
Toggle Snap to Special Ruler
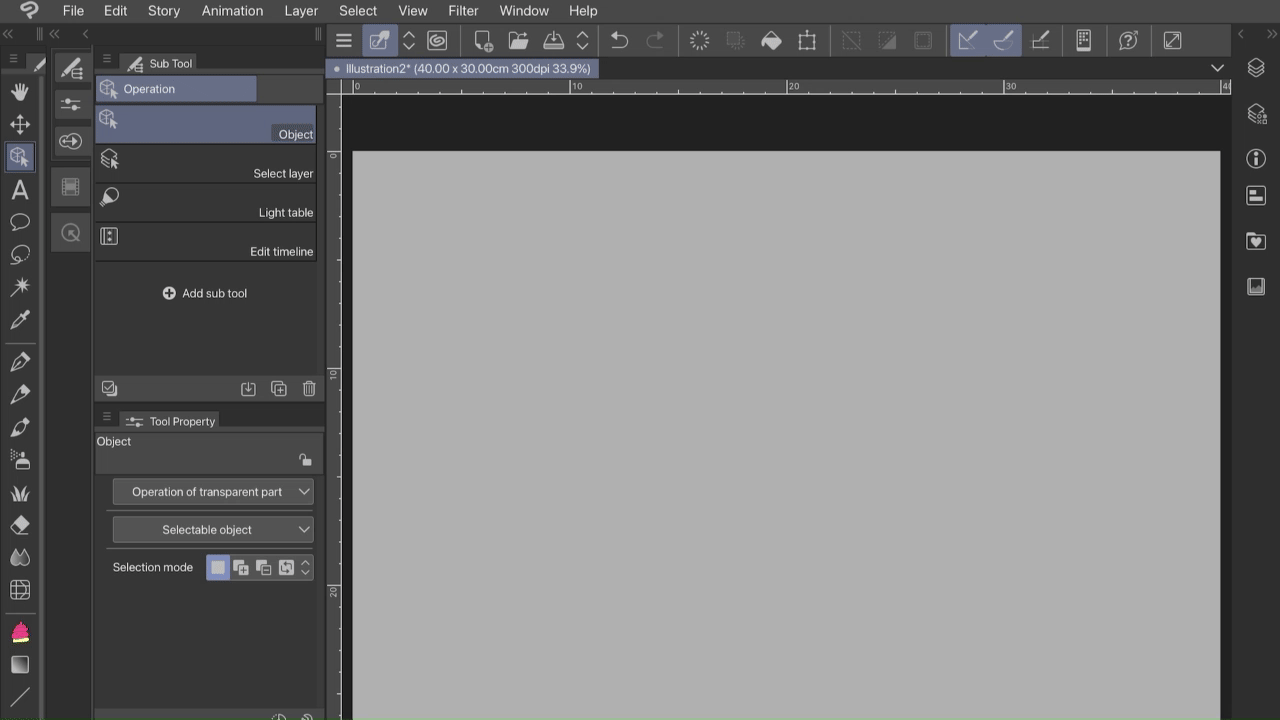pos(1004,41)
